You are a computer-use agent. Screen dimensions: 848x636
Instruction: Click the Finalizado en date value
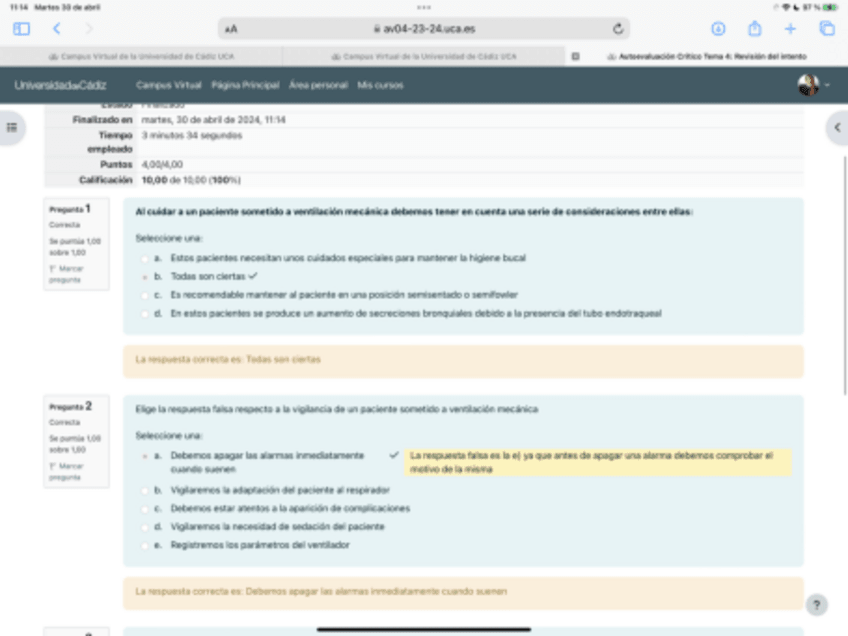[x=214, y=120]
